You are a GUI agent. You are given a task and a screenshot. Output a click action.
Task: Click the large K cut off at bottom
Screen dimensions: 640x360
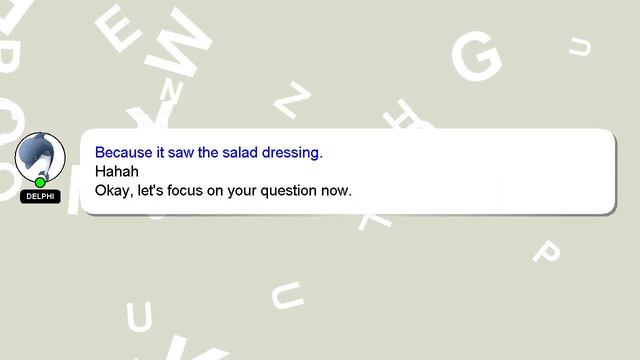pyautogui.click(x=186, y=348)
